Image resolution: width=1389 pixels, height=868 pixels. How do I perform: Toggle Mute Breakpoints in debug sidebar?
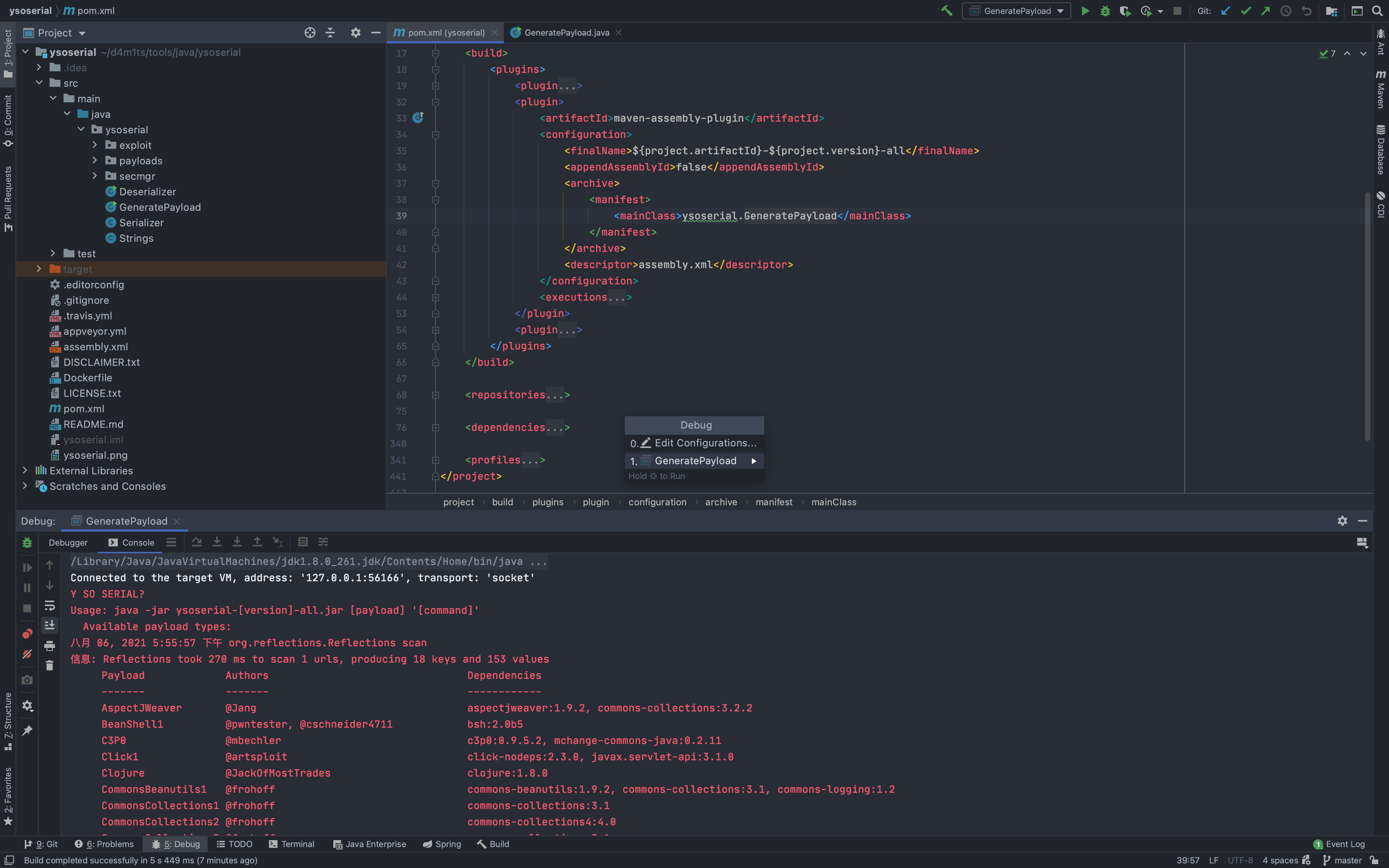[x=27, y=654]
